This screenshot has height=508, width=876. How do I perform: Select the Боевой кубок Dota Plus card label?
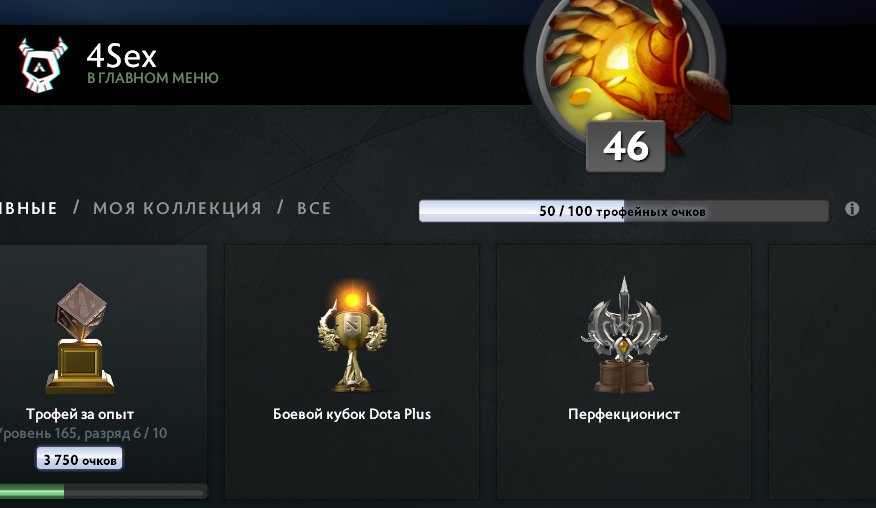click(x=352, y=414)
